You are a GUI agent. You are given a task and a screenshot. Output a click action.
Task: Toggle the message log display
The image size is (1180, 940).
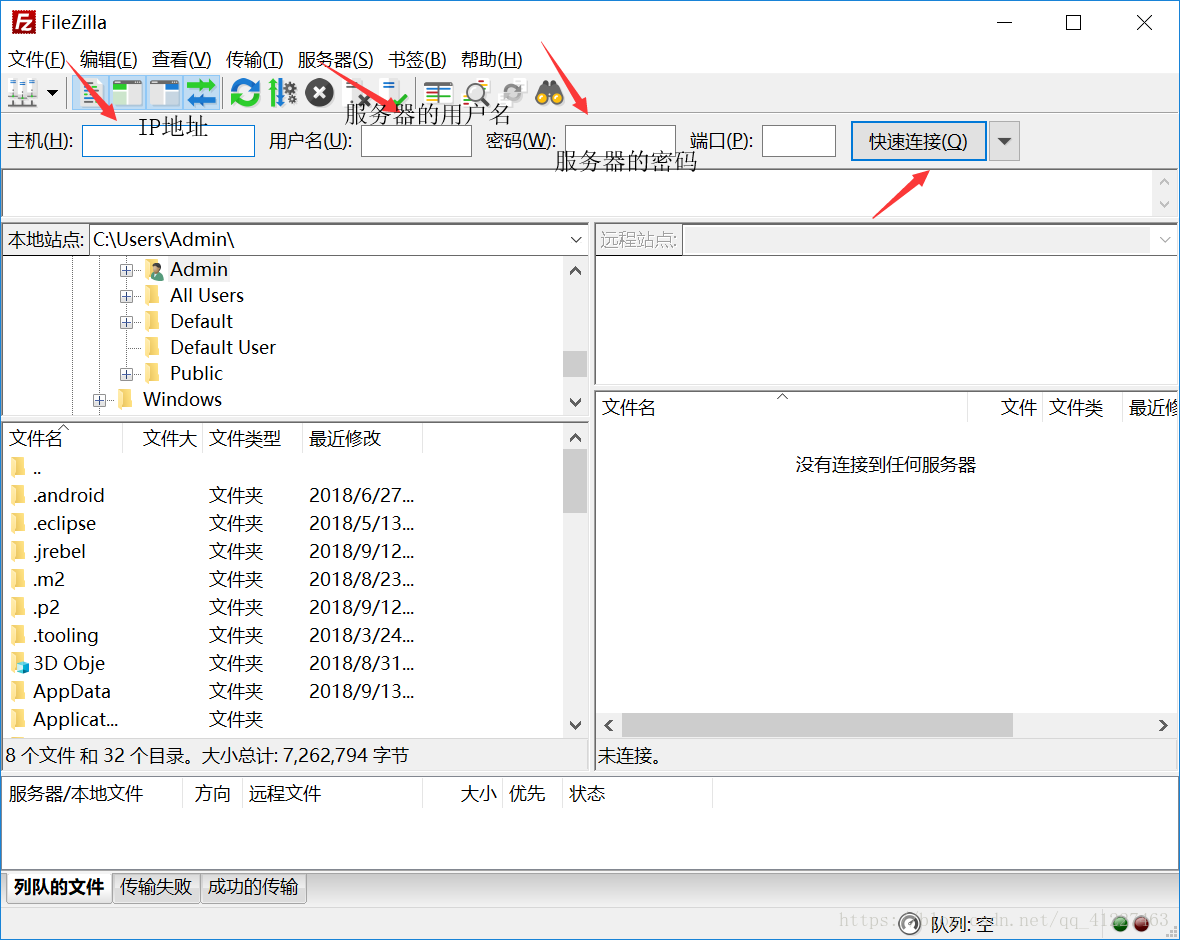pyautogui.click(x=92, y=93)
